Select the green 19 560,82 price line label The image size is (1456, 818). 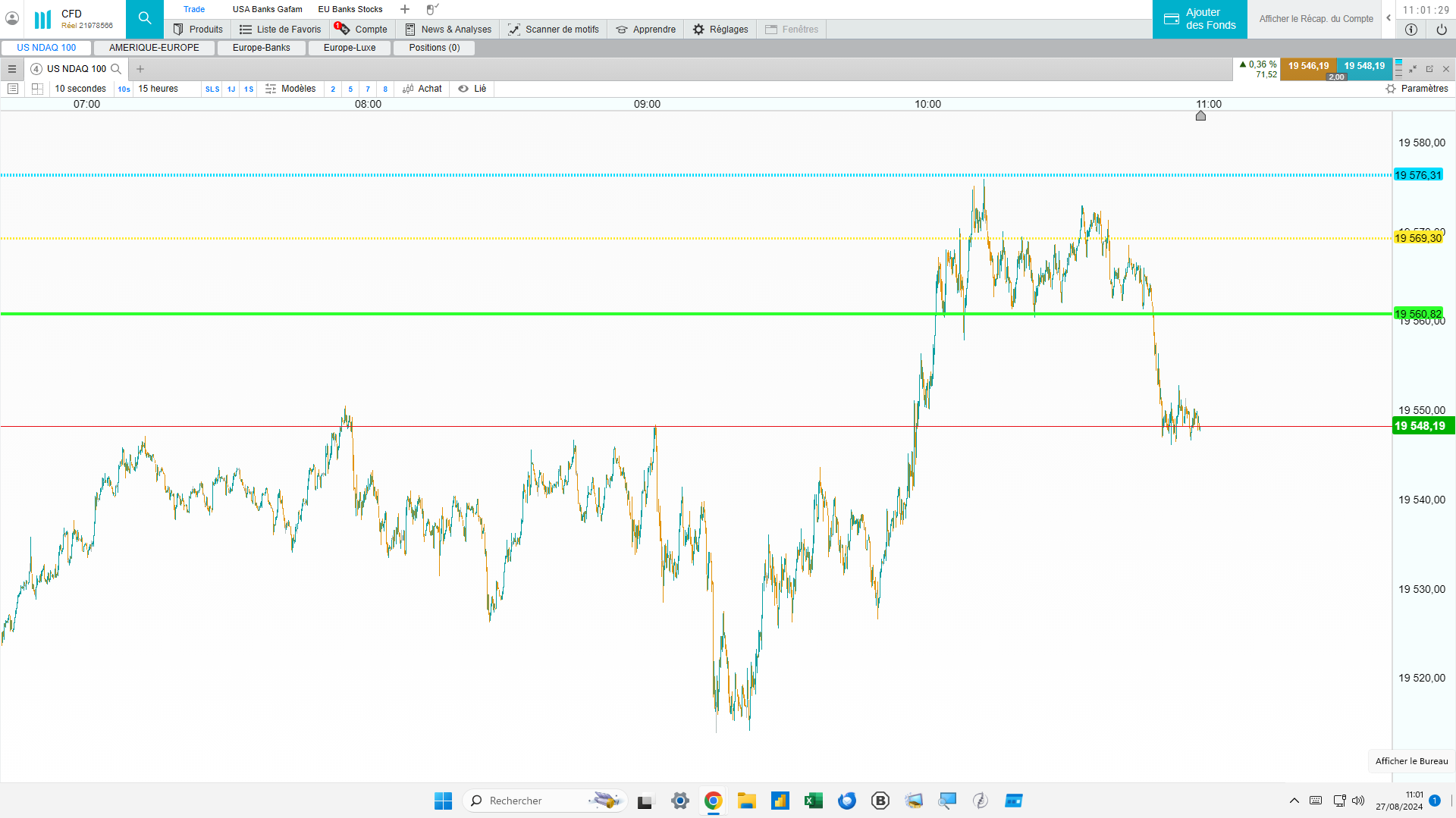(1418, 314)
